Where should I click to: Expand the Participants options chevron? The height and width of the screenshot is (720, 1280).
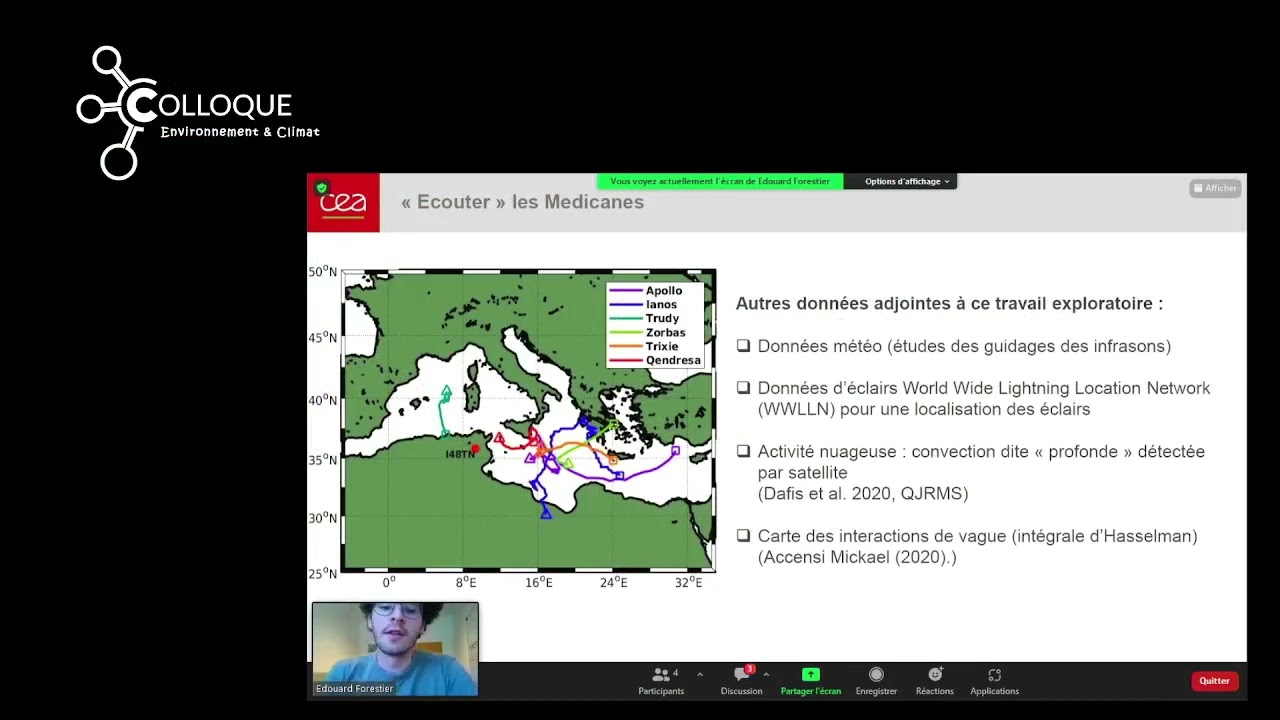point(699,675)
